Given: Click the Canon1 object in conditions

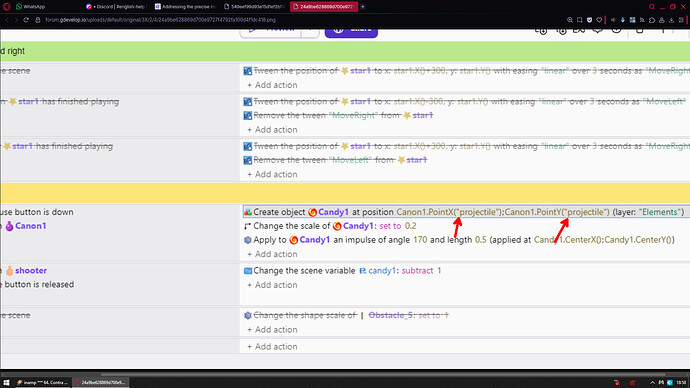Looking at the screenshot, I should point(30,226).
